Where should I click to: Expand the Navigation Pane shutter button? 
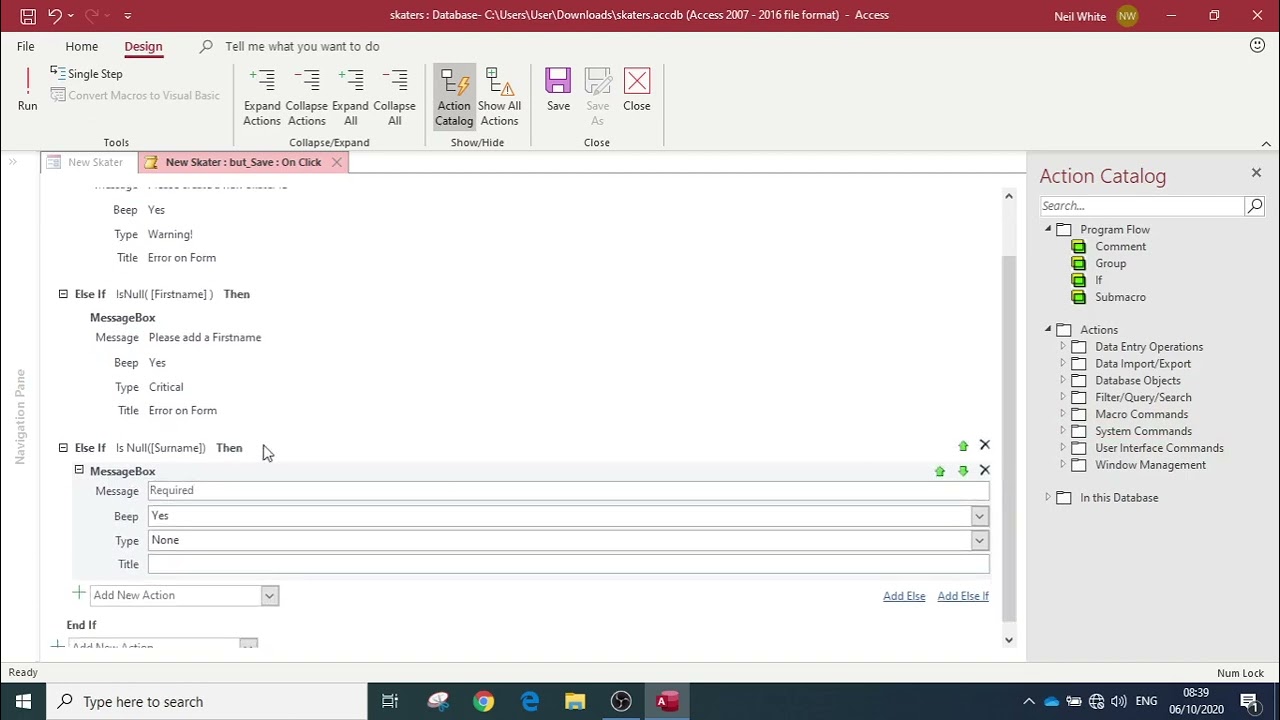[x=13, y=162]
